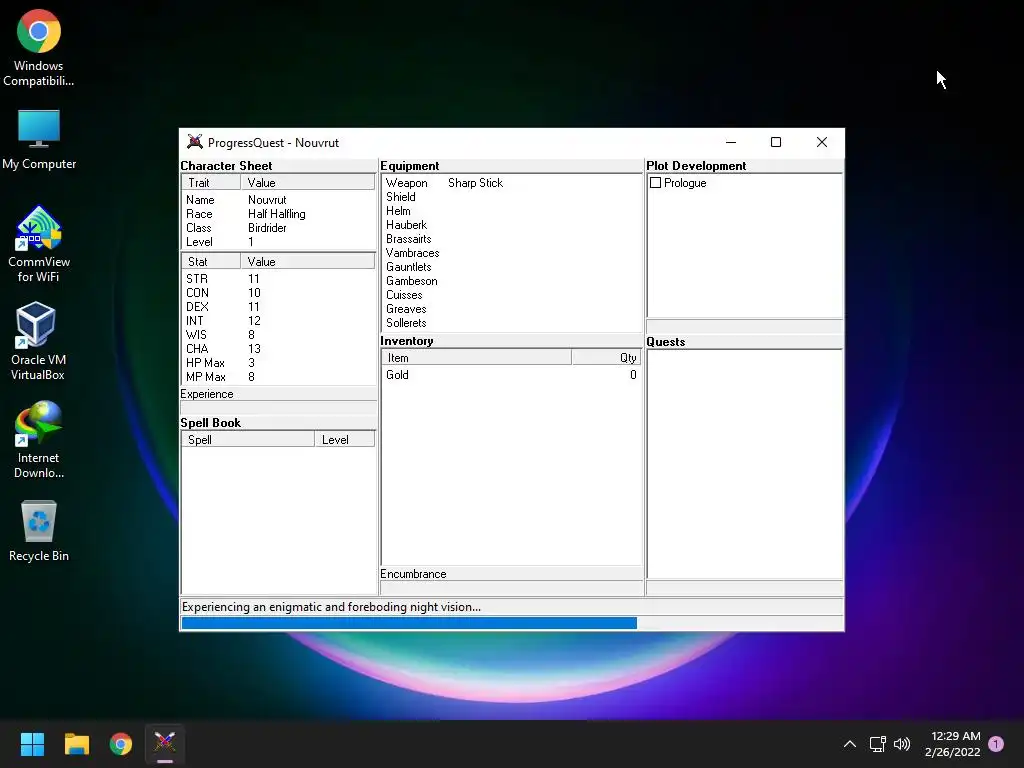Image resolution: width=1024 pixels, height=768 pixels.
Task: Select the Race row Half Halfling
Action: click(x=278, y=214)
